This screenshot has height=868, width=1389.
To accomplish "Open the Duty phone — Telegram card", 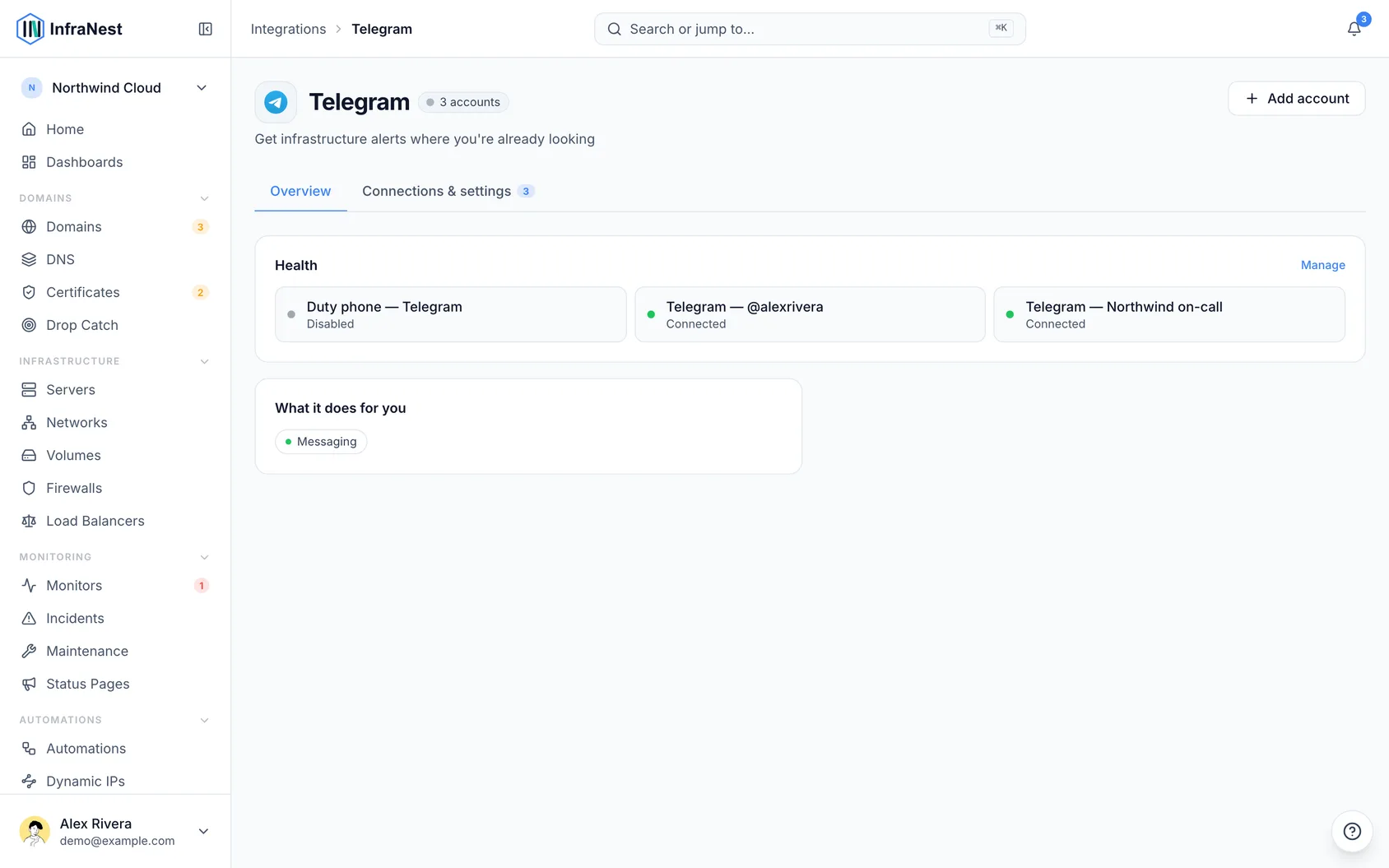I will [451, 314].
